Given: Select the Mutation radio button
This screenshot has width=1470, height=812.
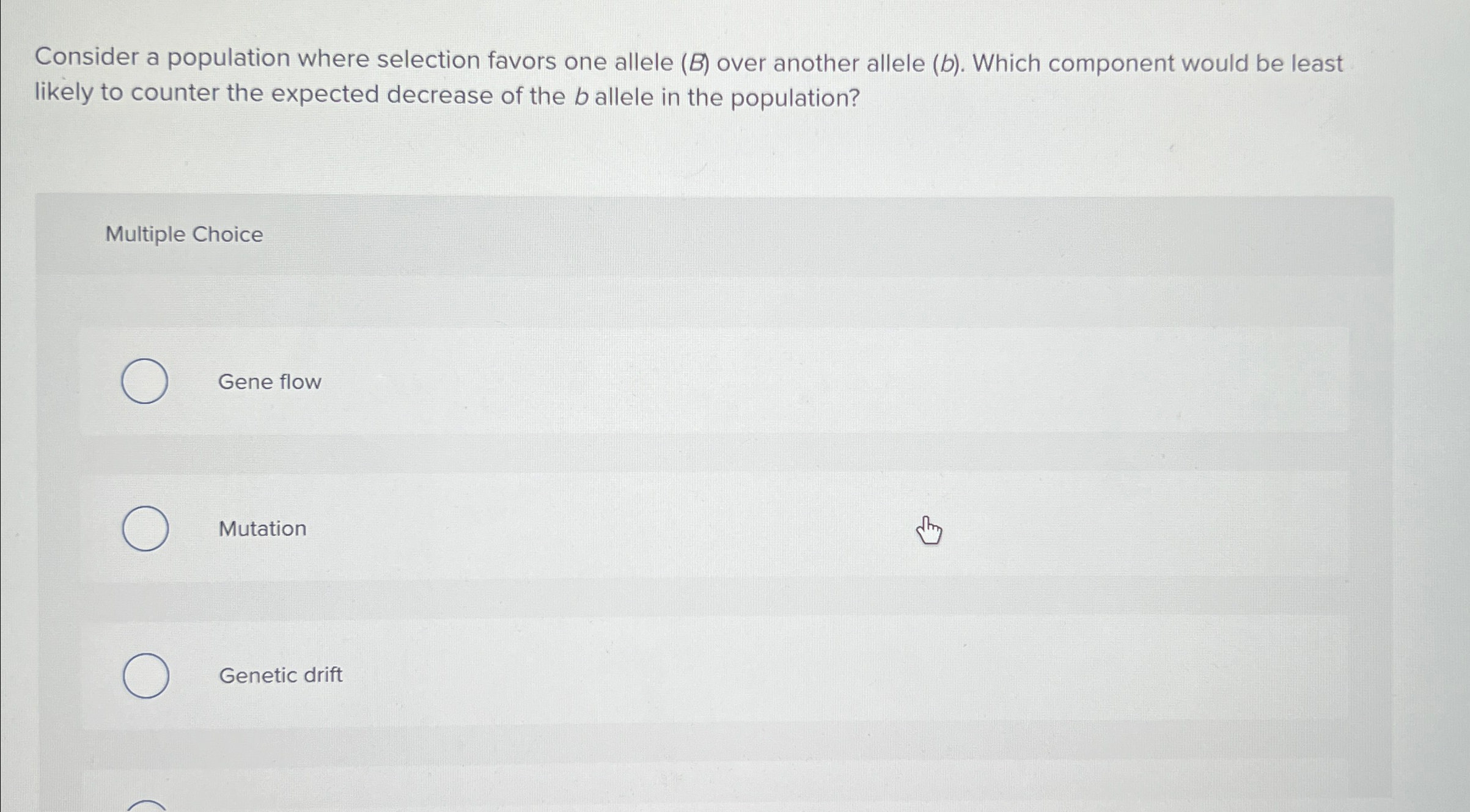Looking at the screenshot, I should click(145, 528).
